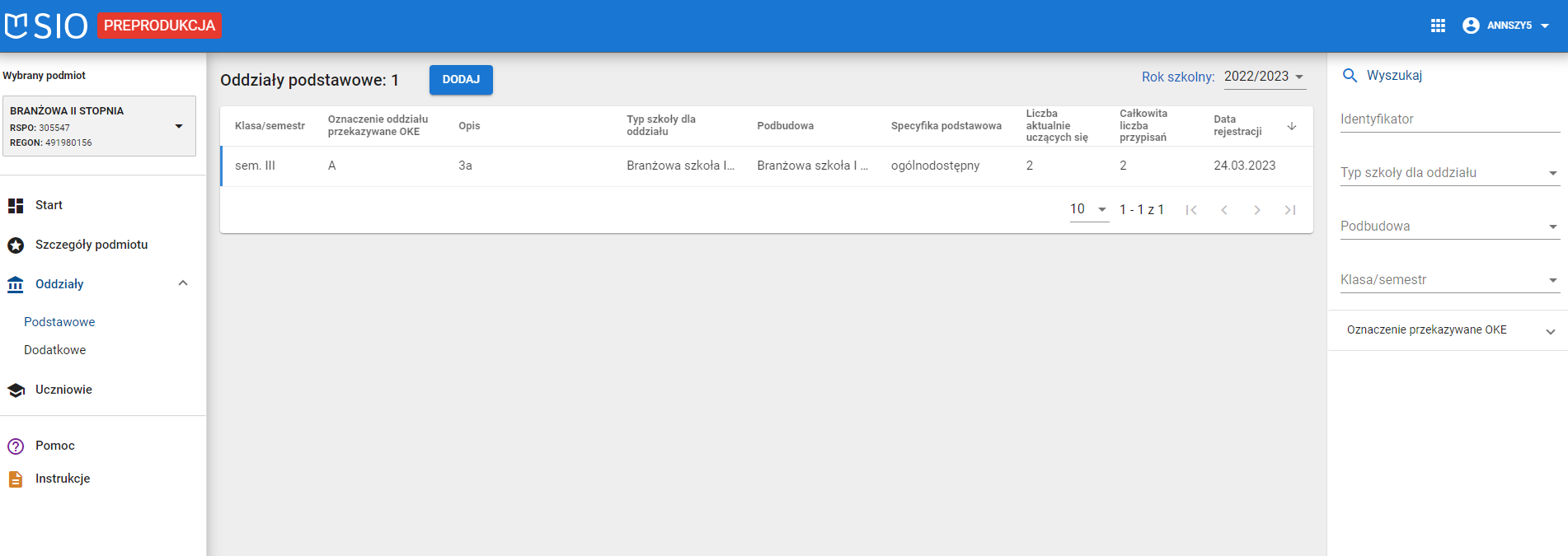Open the Dodatkowe submenu link
The height and width of the screenshot is (556, 1568).
[x=54, y=350]
